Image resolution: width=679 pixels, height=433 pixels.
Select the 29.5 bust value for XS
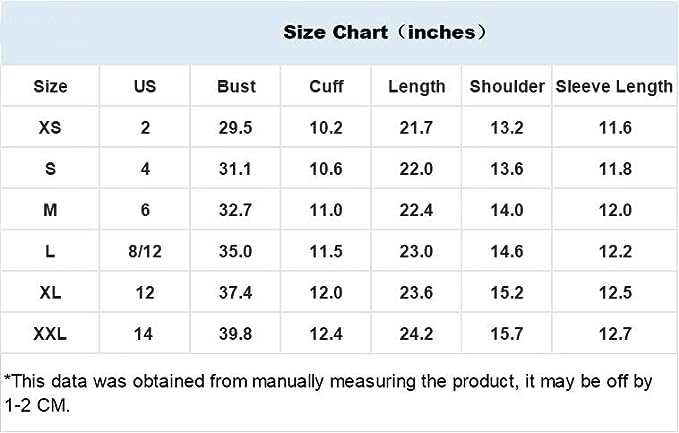coord(236,128)
